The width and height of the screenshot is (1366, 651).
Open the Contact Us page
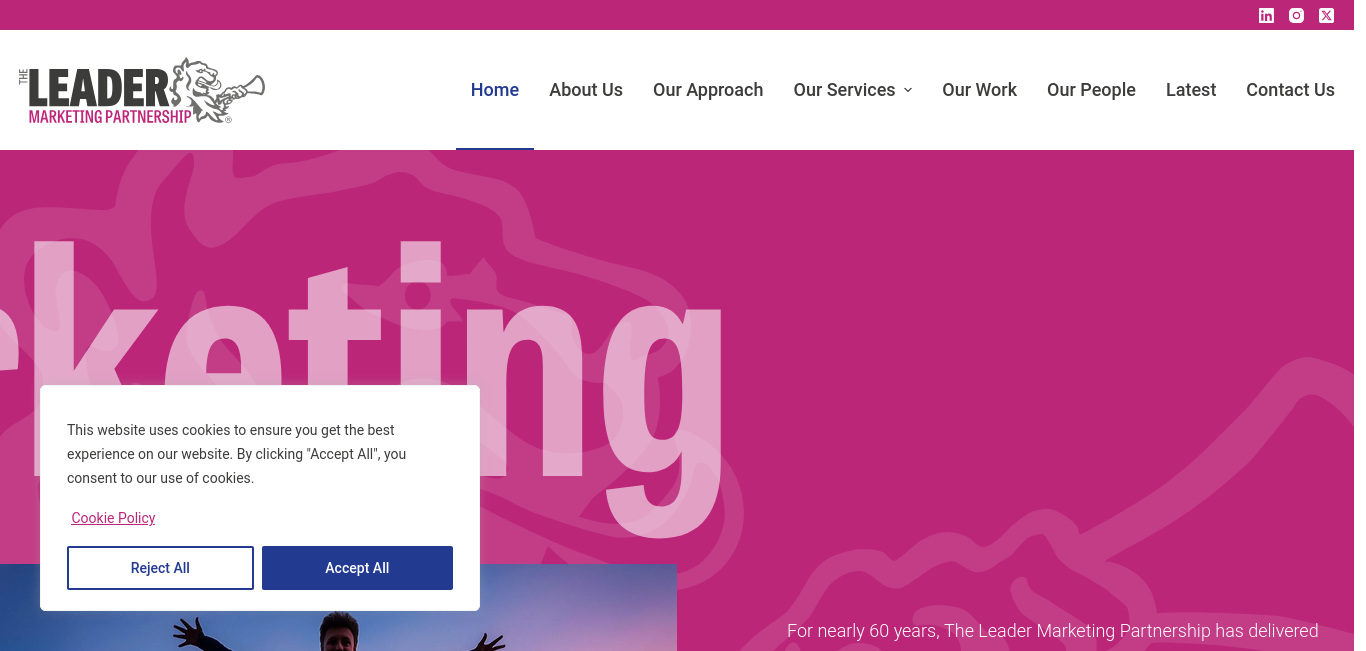pyautogui.click(x=1290, y=90)
